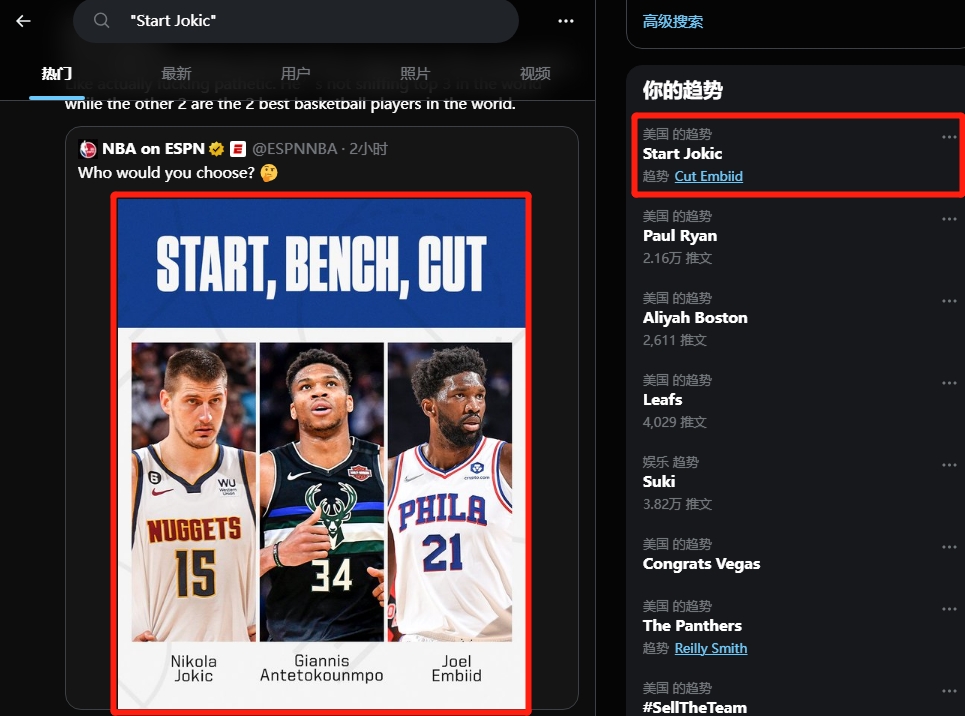Screen dimensions: 965x716
Task: Open more options for Aliyah Boston trend
Action: click(x=948, y=301)
